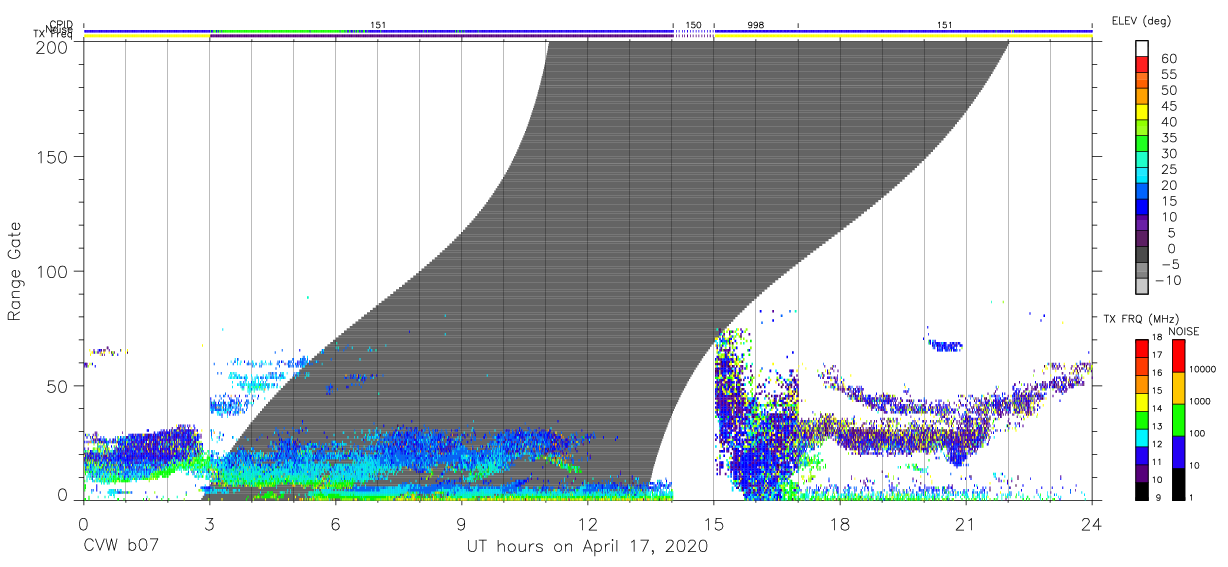Viewport: 1228px width, 567px height.
Task: Pick the yellow 40–45 degree ELEV swatch
Action: pyautogui.click(x=1143, y=114)
